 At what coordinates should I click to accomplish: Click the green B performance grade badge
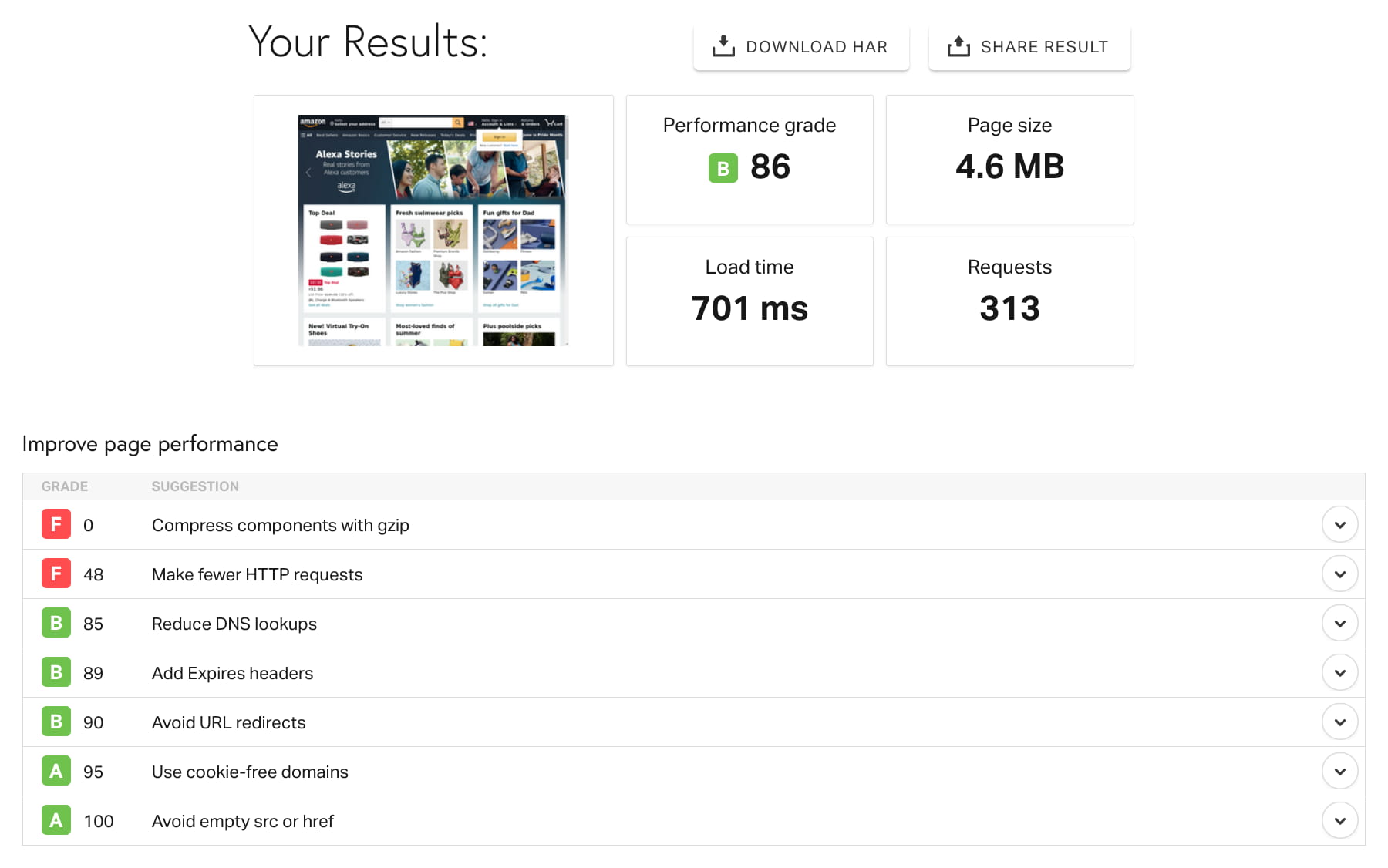pyautogui.click(x=721, y=167)
